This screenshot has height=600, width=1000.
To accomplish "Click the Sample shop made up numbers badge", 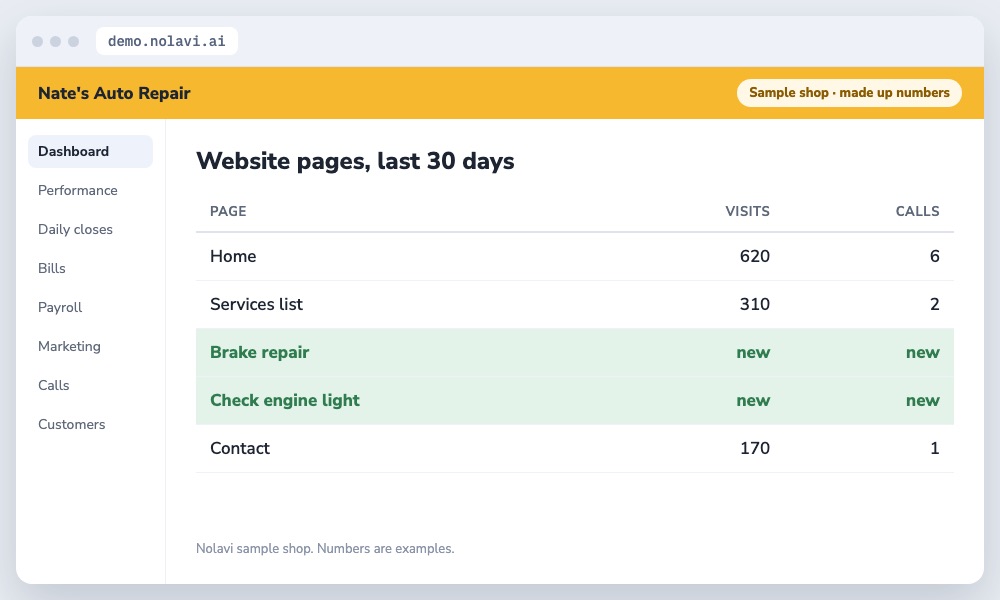I will click(x=849, y=92).
